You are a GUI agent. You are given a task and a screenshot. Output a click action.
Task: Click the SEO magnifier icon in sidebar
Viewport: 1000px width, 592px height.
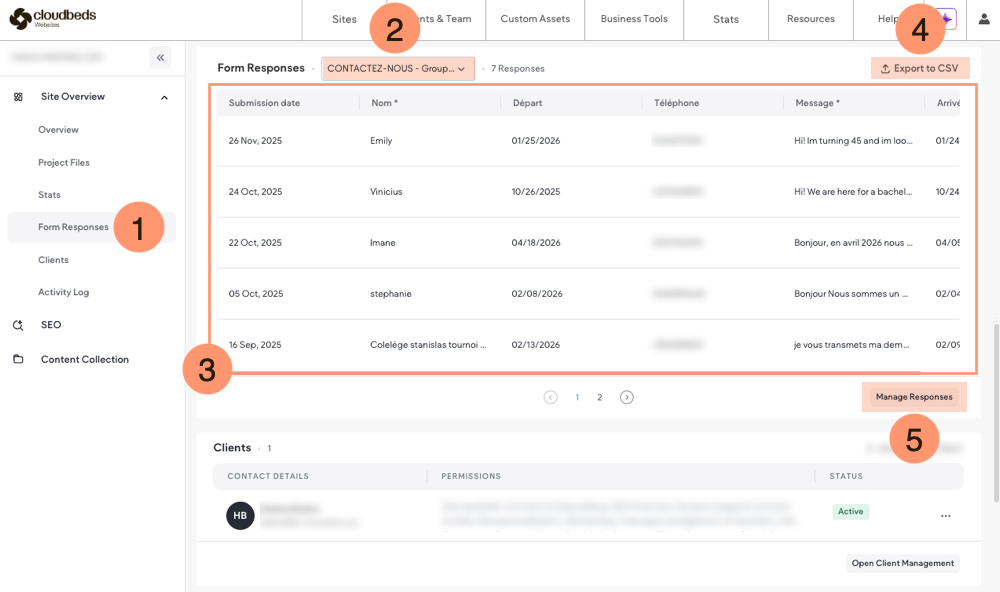[x=18, y=325]
